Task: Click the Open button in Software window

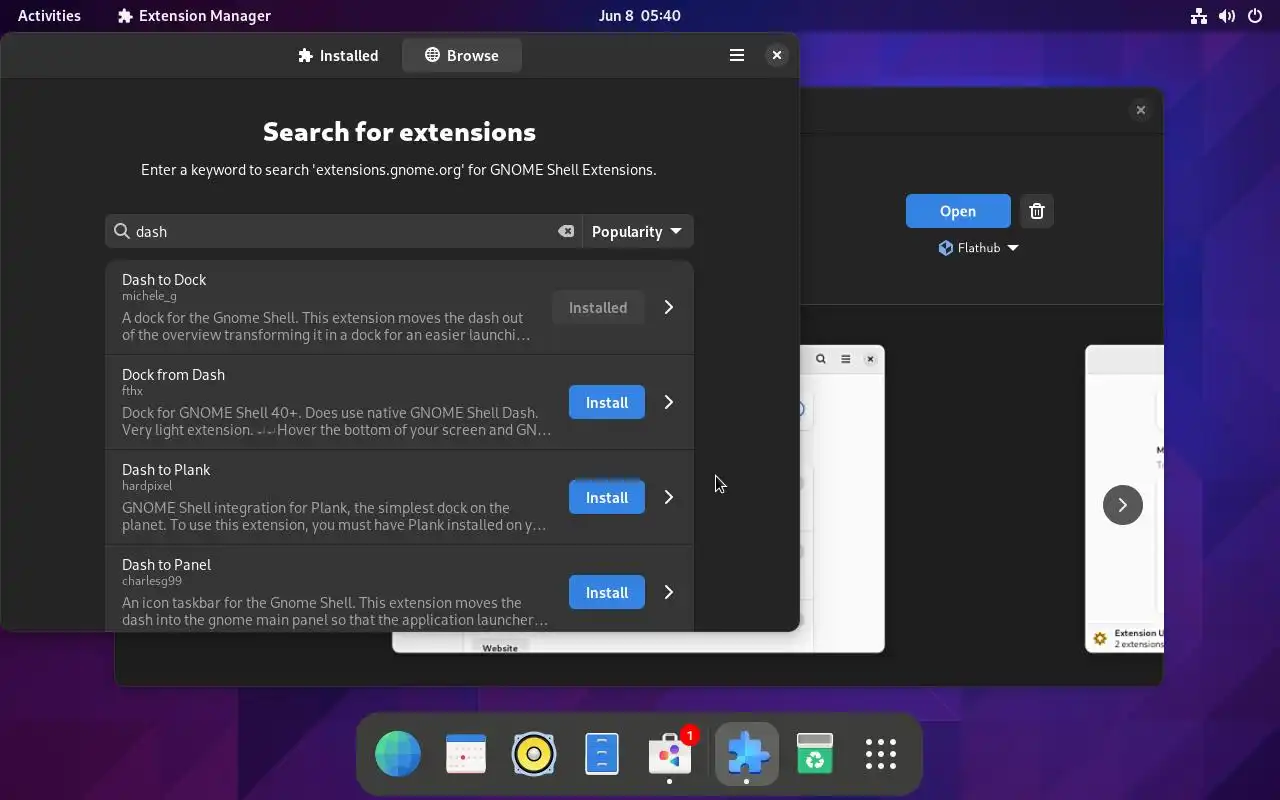Action: 958,211
